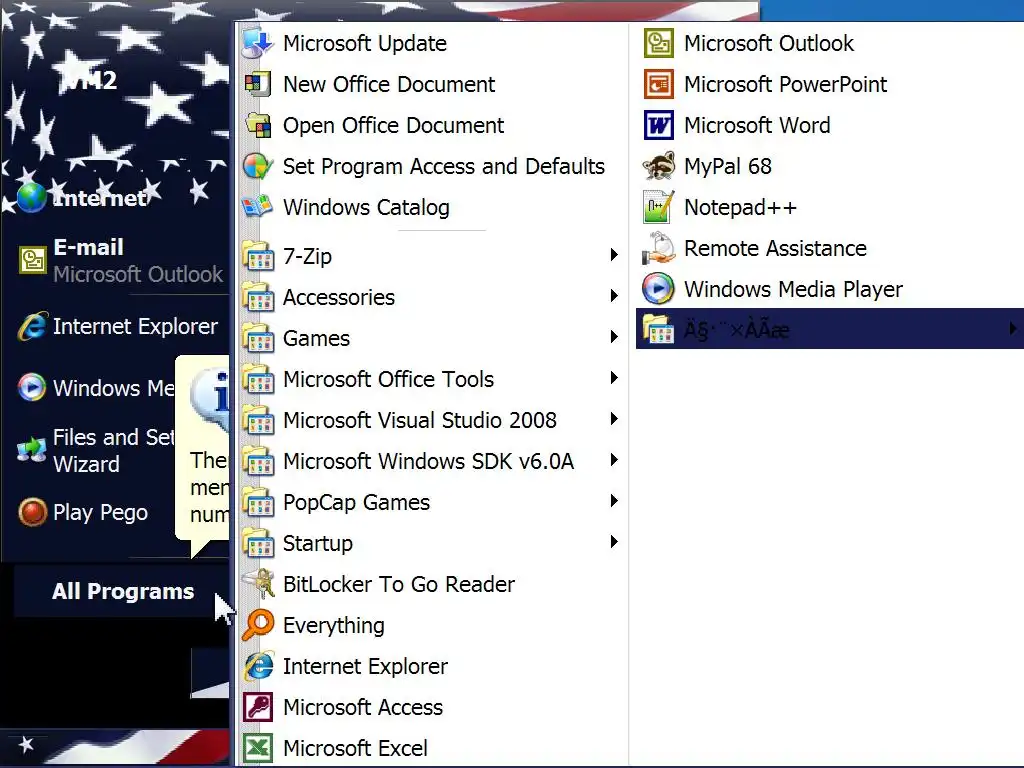Screen dimensions: 1024x768
Task: Click the 7-Zip folder icon
Action: (x=258, y=257)
